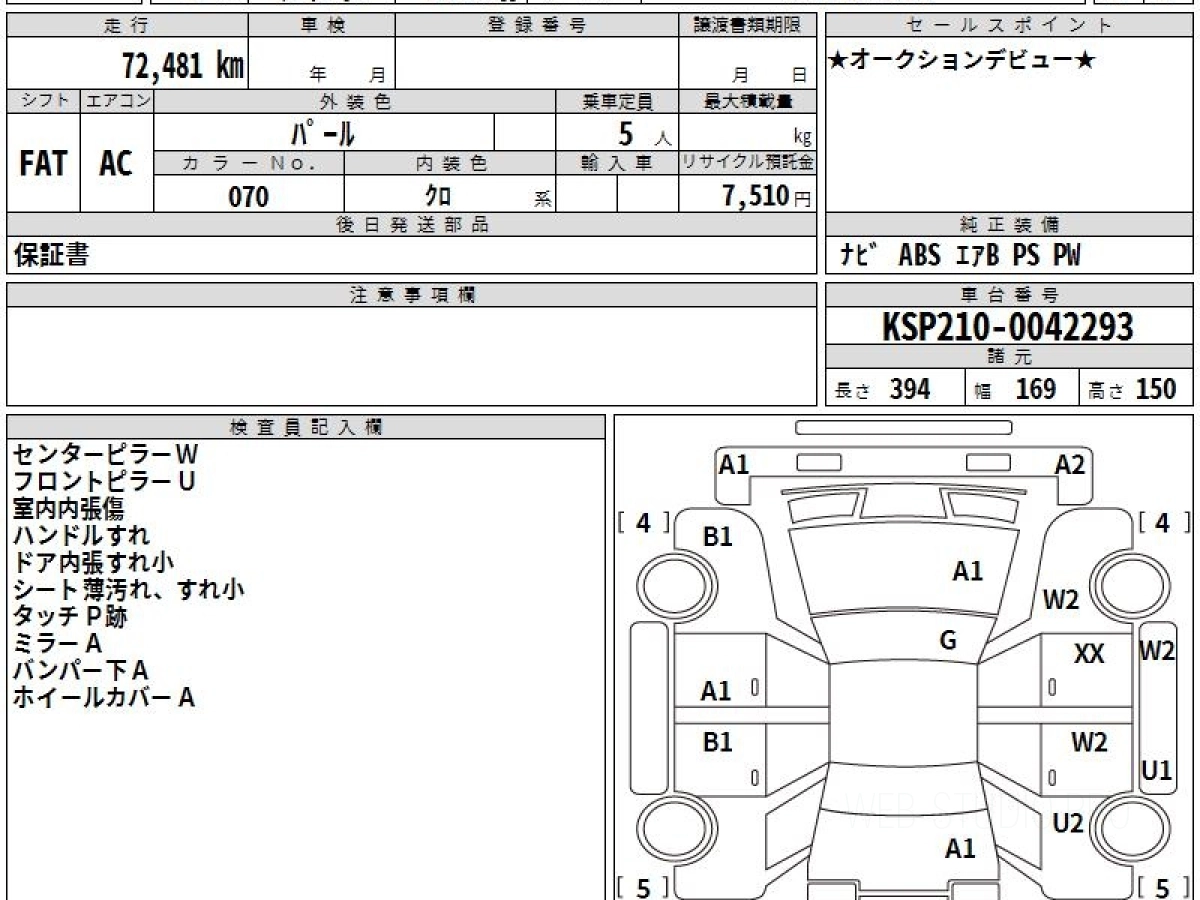This screenshot has width=1200, height=900.
Task: Select the バンパー下A inspector note
Action: (81, 670)
